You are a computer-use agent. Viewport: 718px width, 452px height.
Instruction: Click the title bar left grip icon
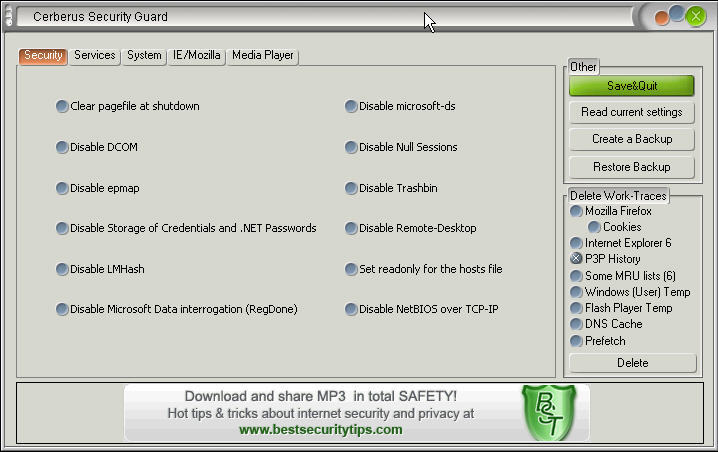coord(8,16)
